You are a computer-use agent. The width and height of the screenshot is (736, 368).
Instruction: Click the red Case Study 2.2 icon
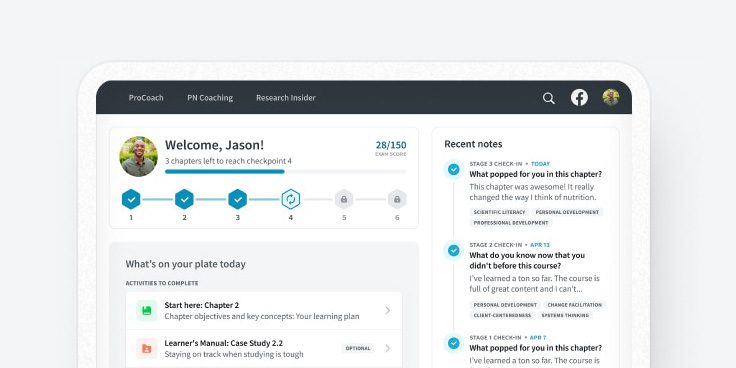pyautogui.click(x=146, y=348)
